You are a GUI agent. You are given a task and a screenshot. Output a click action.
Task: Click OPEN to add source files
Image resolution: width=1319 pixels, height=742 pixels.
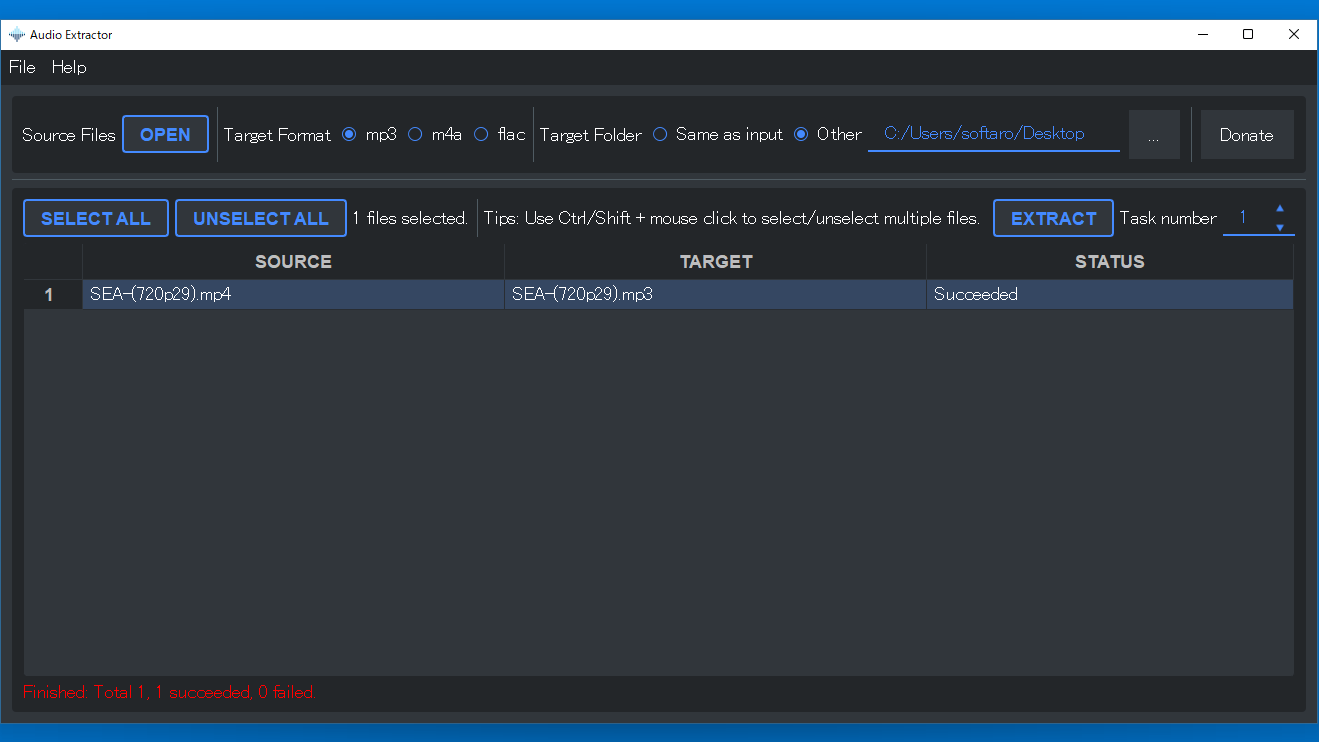click(x=165, y=134)
